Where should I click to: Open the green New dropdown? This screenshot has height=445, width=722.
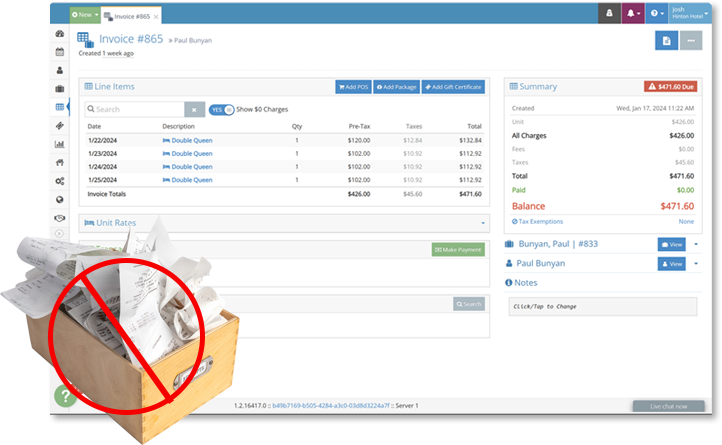tap(85, 15)
